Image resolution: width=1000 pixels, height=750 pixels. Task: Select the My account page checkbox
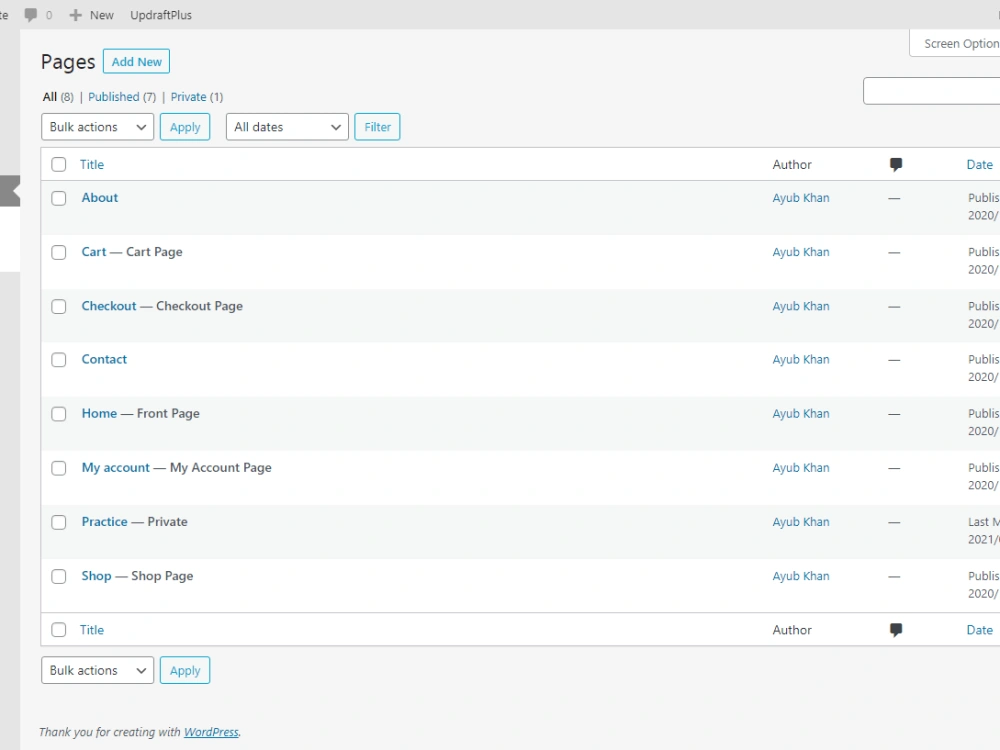(59, 468)
